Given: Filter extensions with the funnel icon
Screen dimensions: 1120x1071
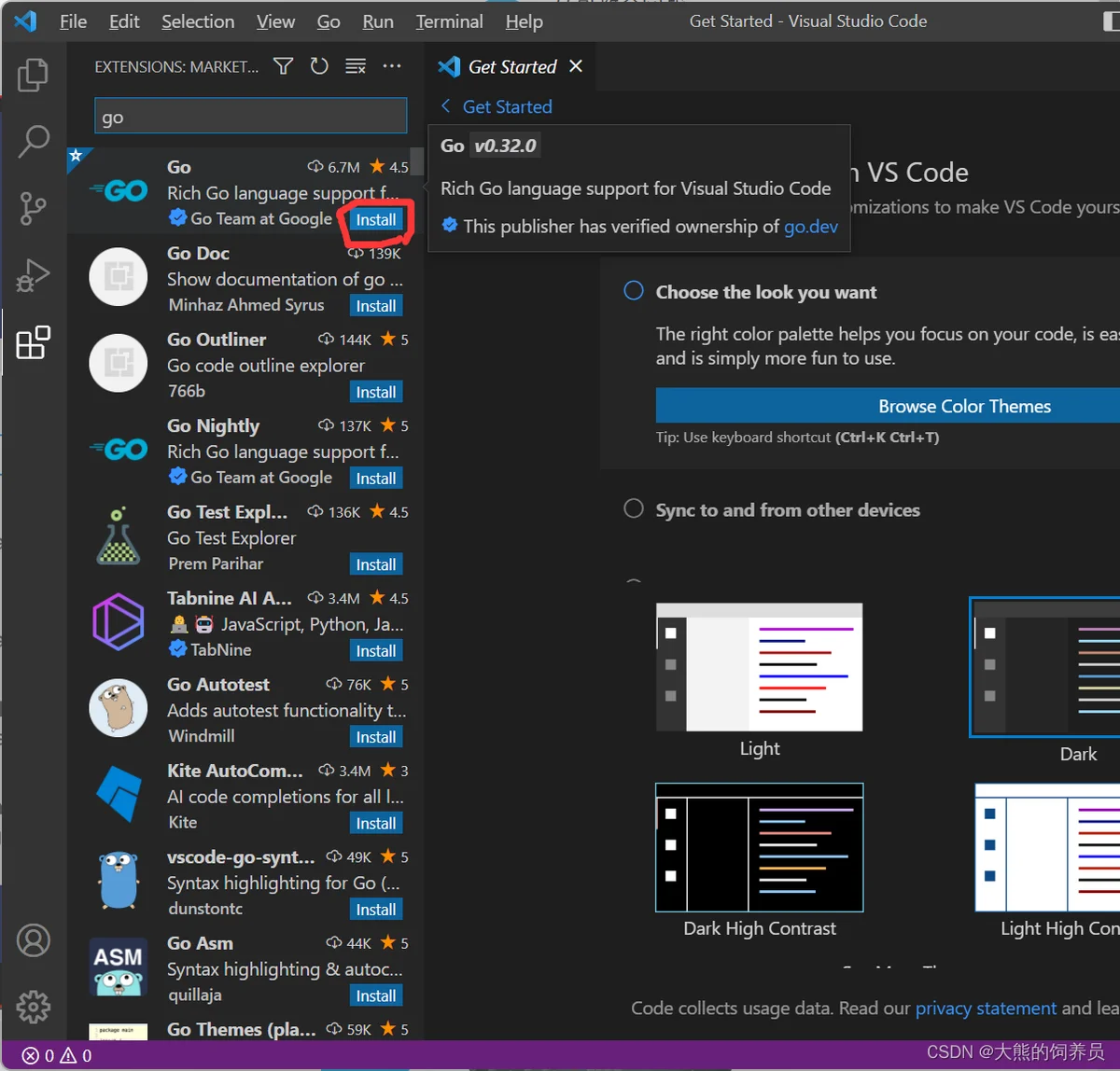Looking at the screenshot, I should click(284, 66).
